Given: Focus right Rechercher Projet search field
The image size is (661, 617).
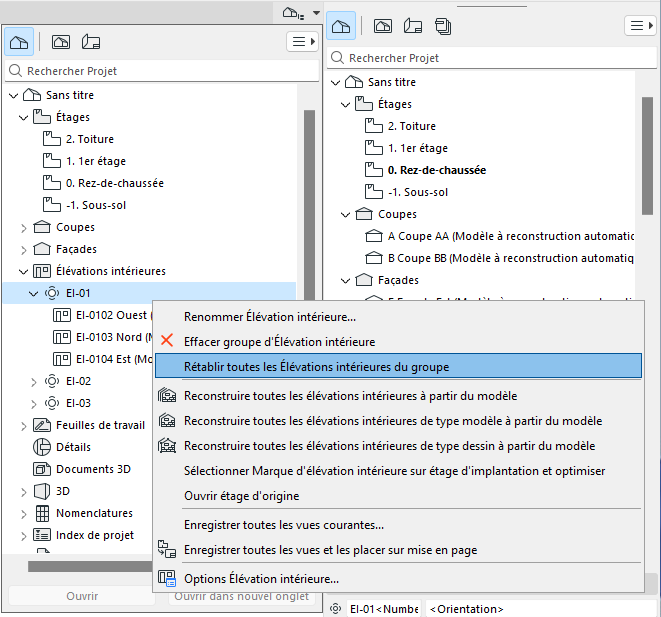Looking at the screenshot, I should [x=492, y=58].
